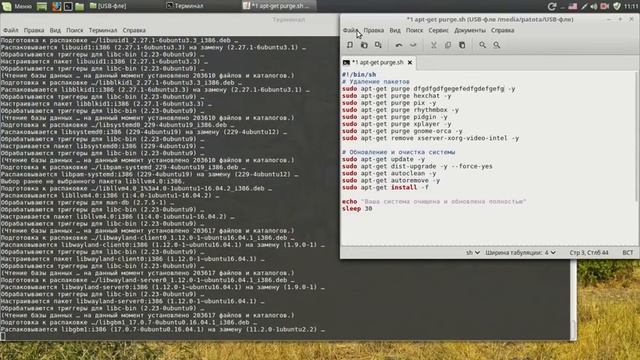Open Сервис menu in the text editor
Screen dimensions: 640x360
(438, 30)
